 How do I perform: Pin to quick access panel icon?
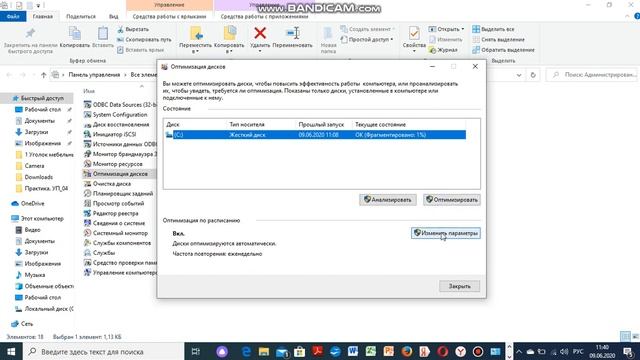30,33
